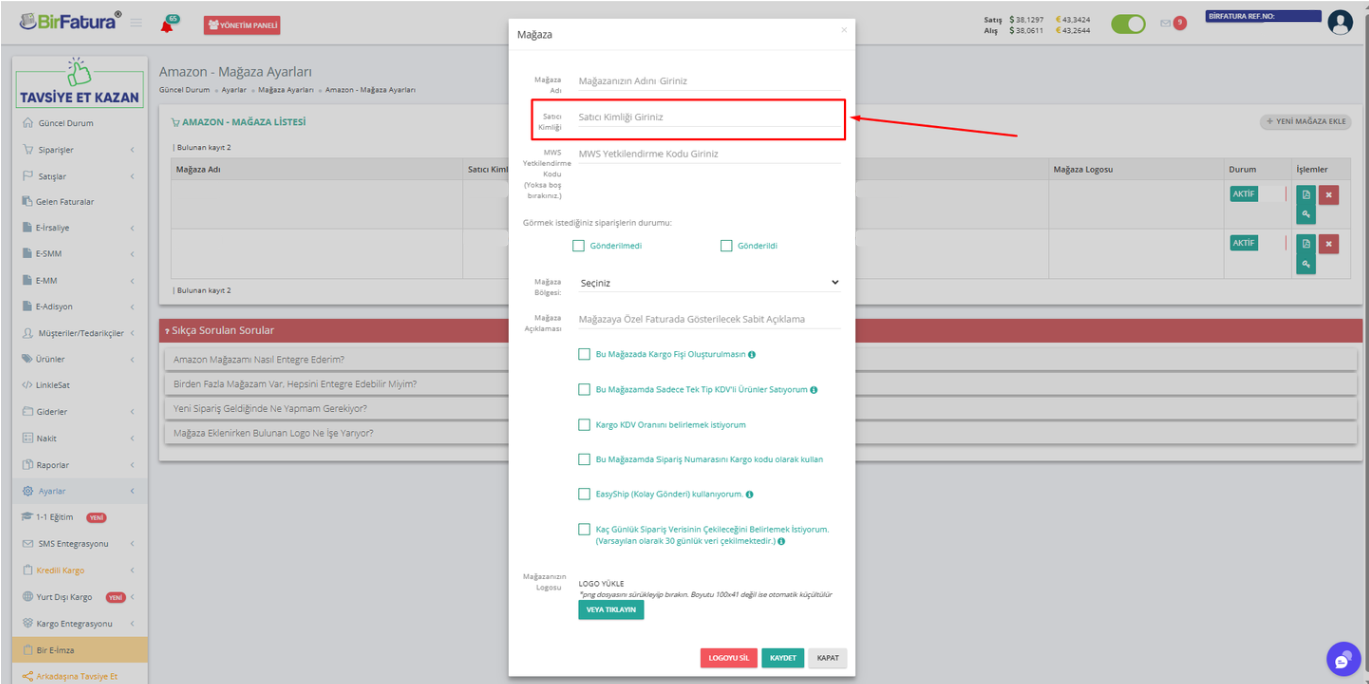This screenshot has width=1369, height=684.
Task: Tick the Gönderilmedi checkbox
Action: [x=578, y=245]
